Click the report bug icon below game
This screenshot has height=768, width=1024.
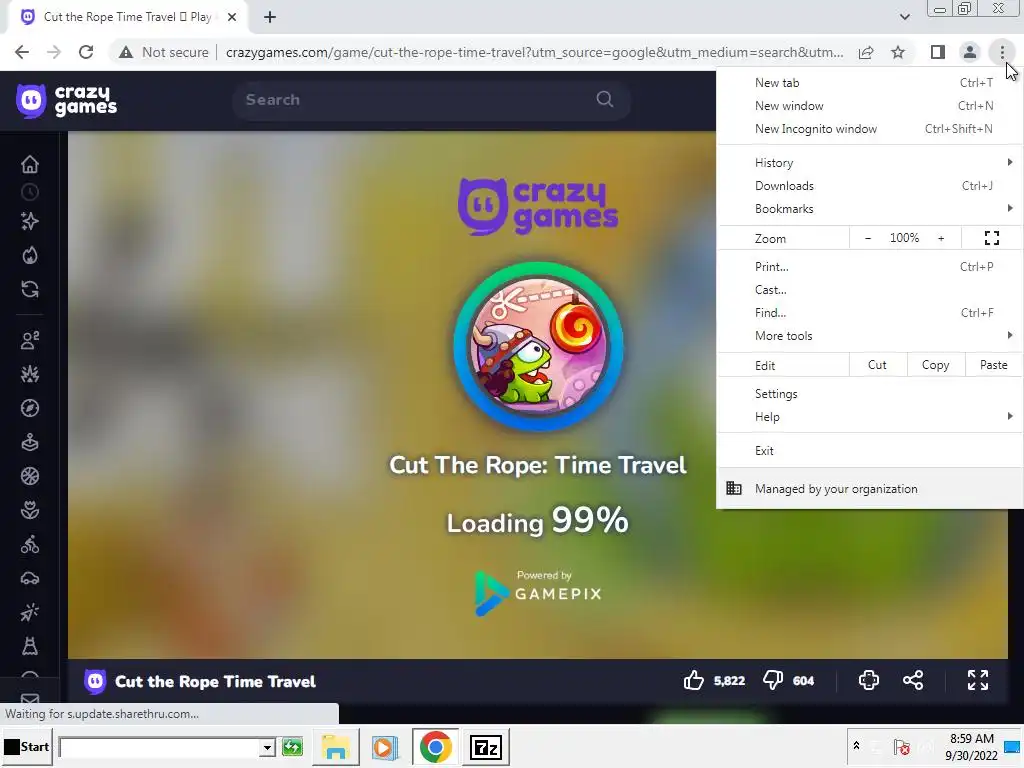tap(869, 680)
